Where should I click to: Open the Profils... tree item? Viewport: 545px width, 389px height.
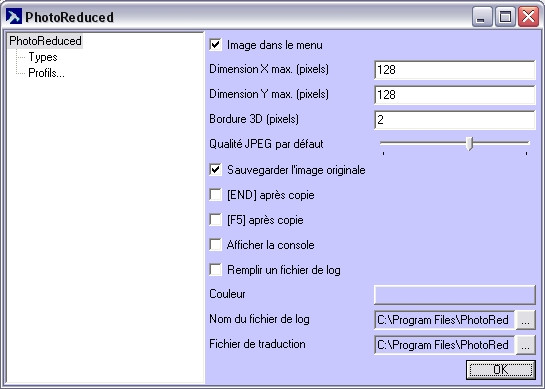(46, 73)
